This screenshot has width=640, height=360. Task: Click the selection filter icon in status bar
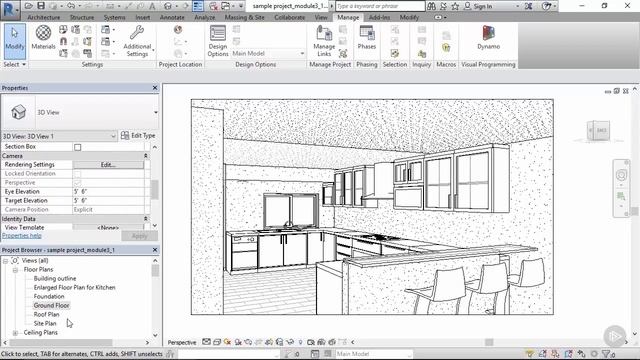click(607, 354)
